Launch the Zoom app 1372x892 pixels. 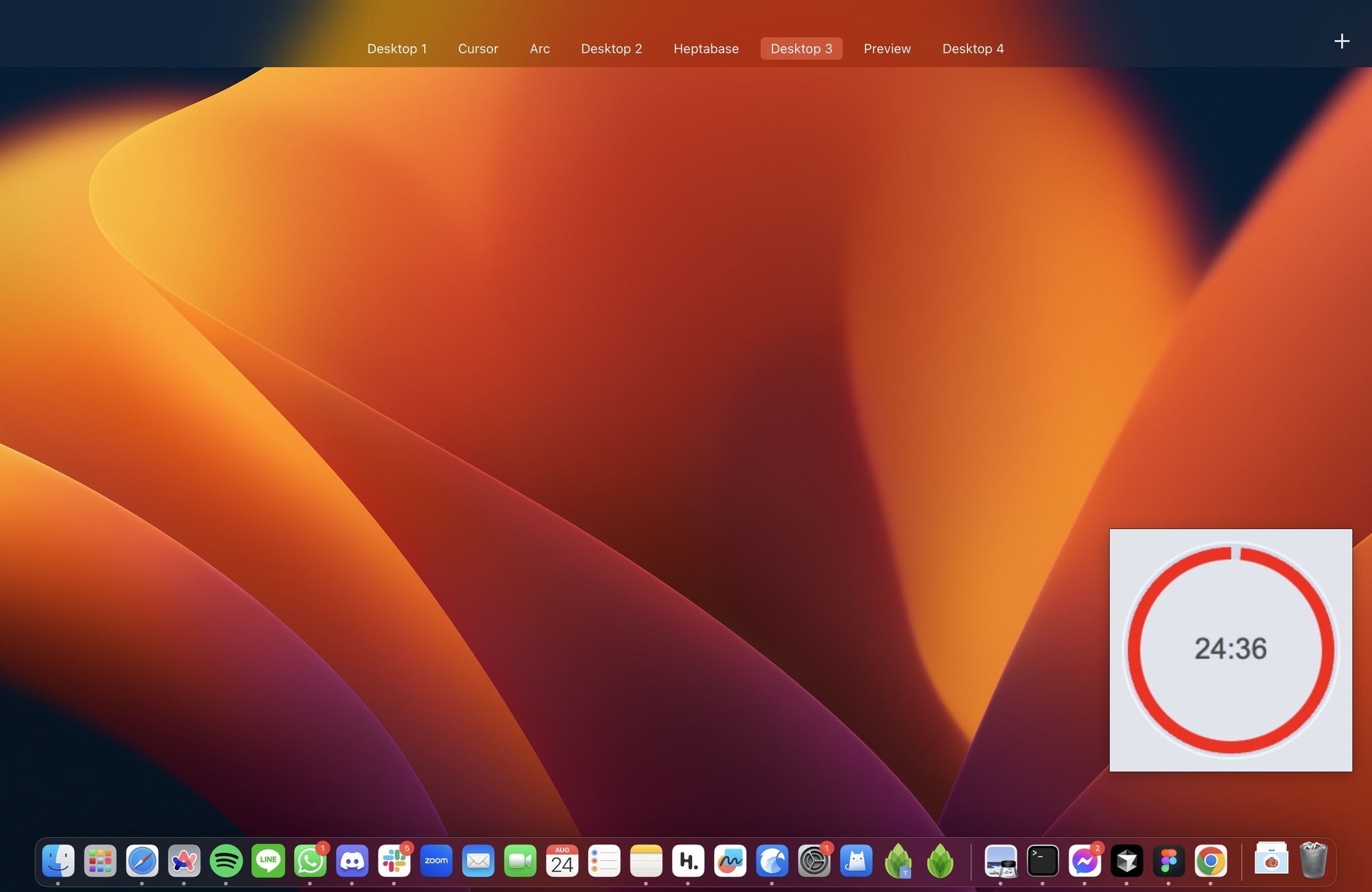tap(436, 861)
